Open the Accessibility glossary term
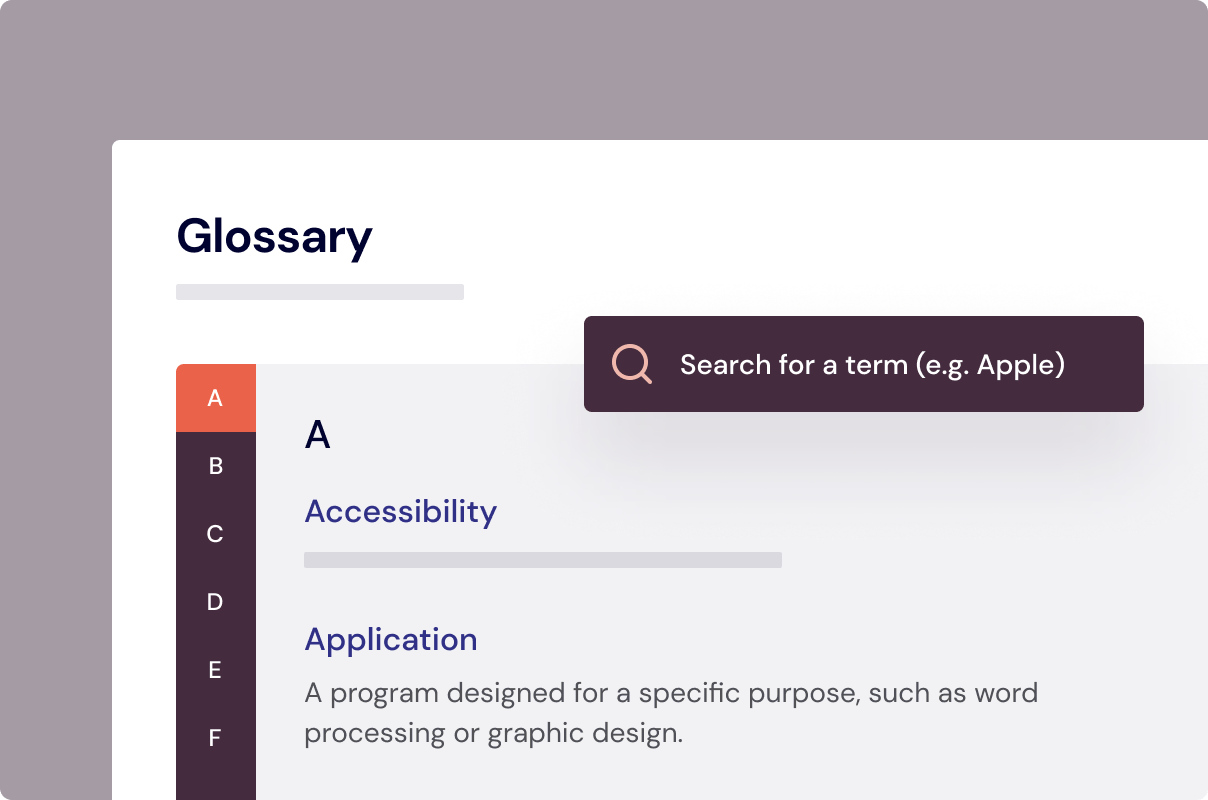 400,511
